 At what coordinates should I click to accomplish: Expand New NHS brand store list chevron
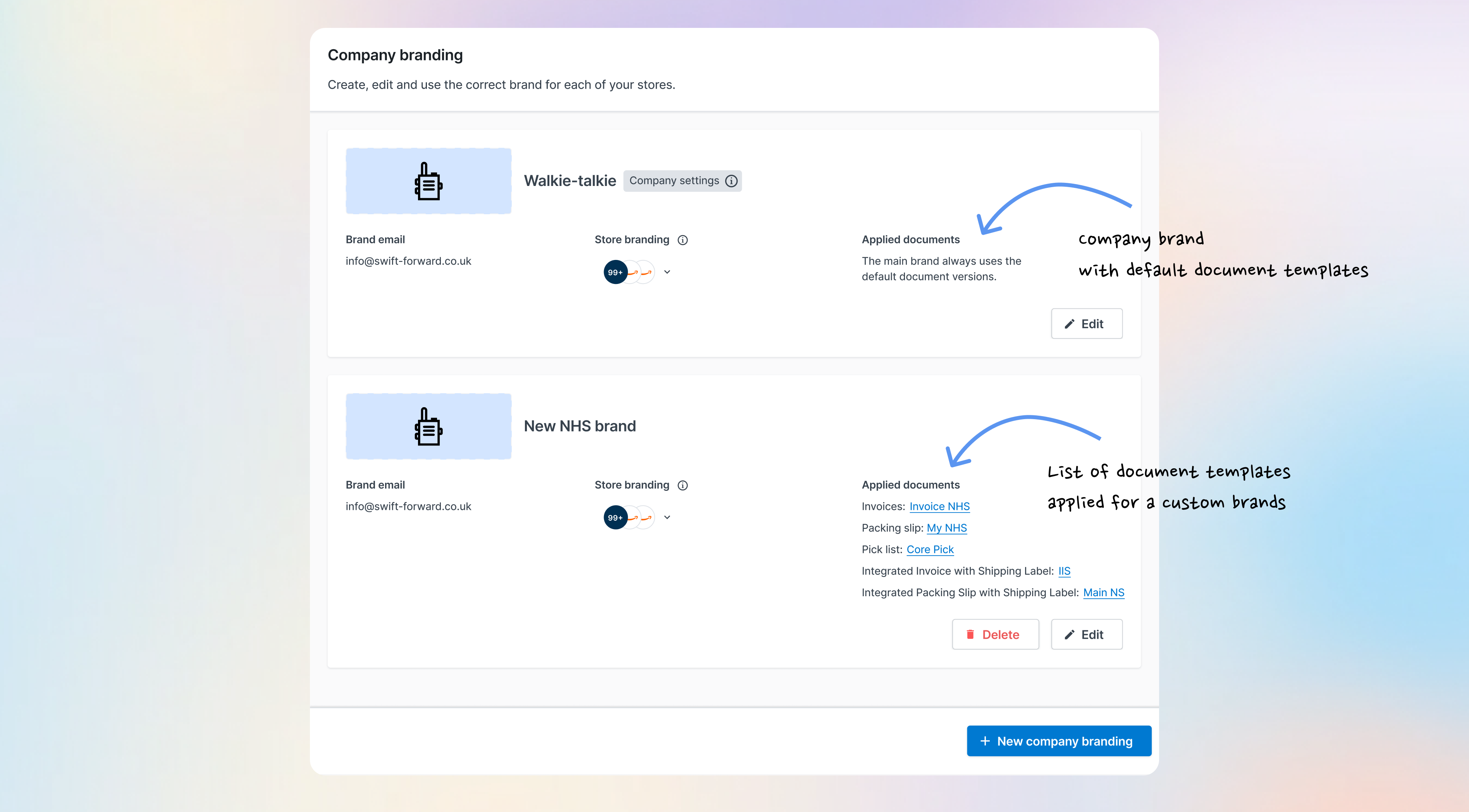coord(667,517)
